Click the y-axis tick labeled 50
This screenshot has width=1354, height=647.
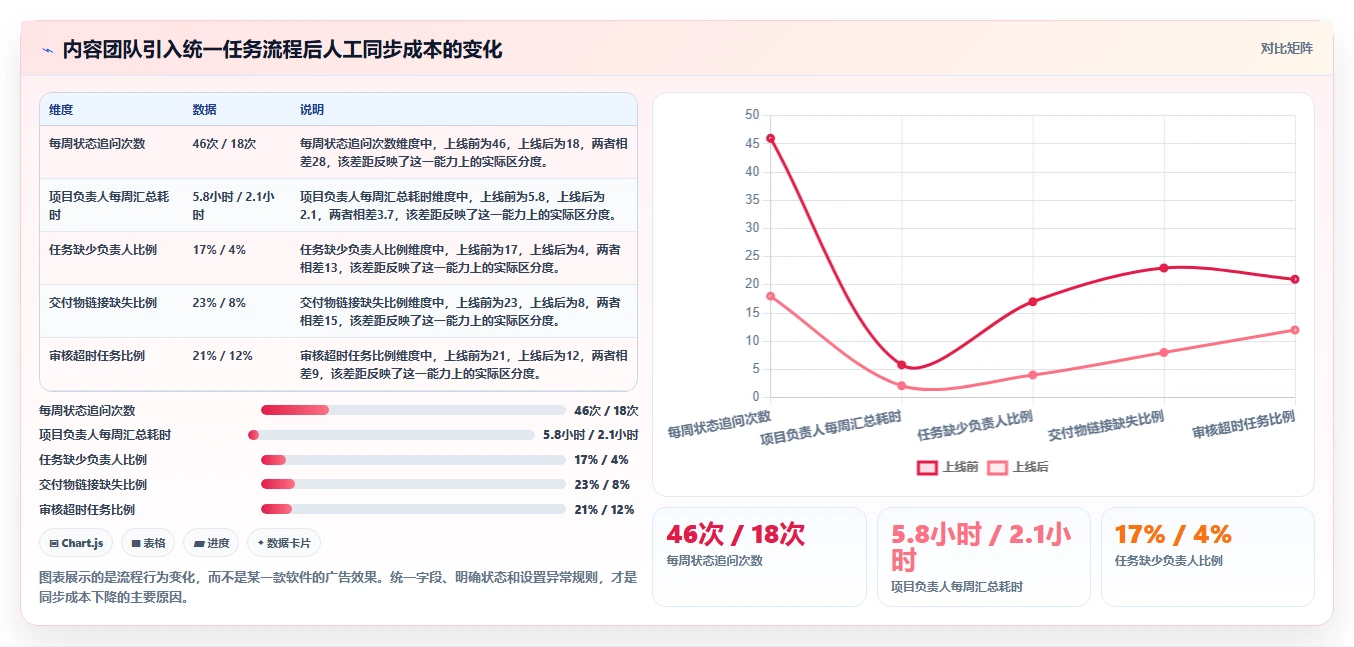[752, 115]
